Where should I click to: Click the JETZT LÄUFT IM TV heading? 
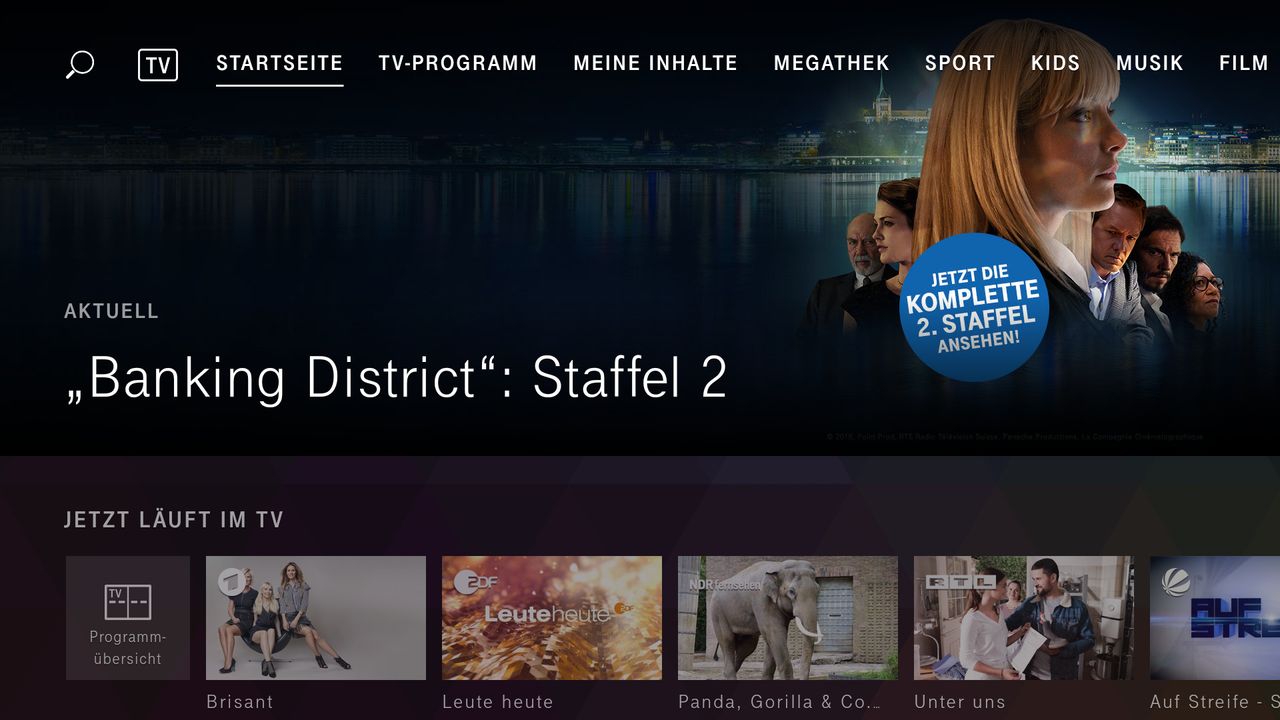174,520
